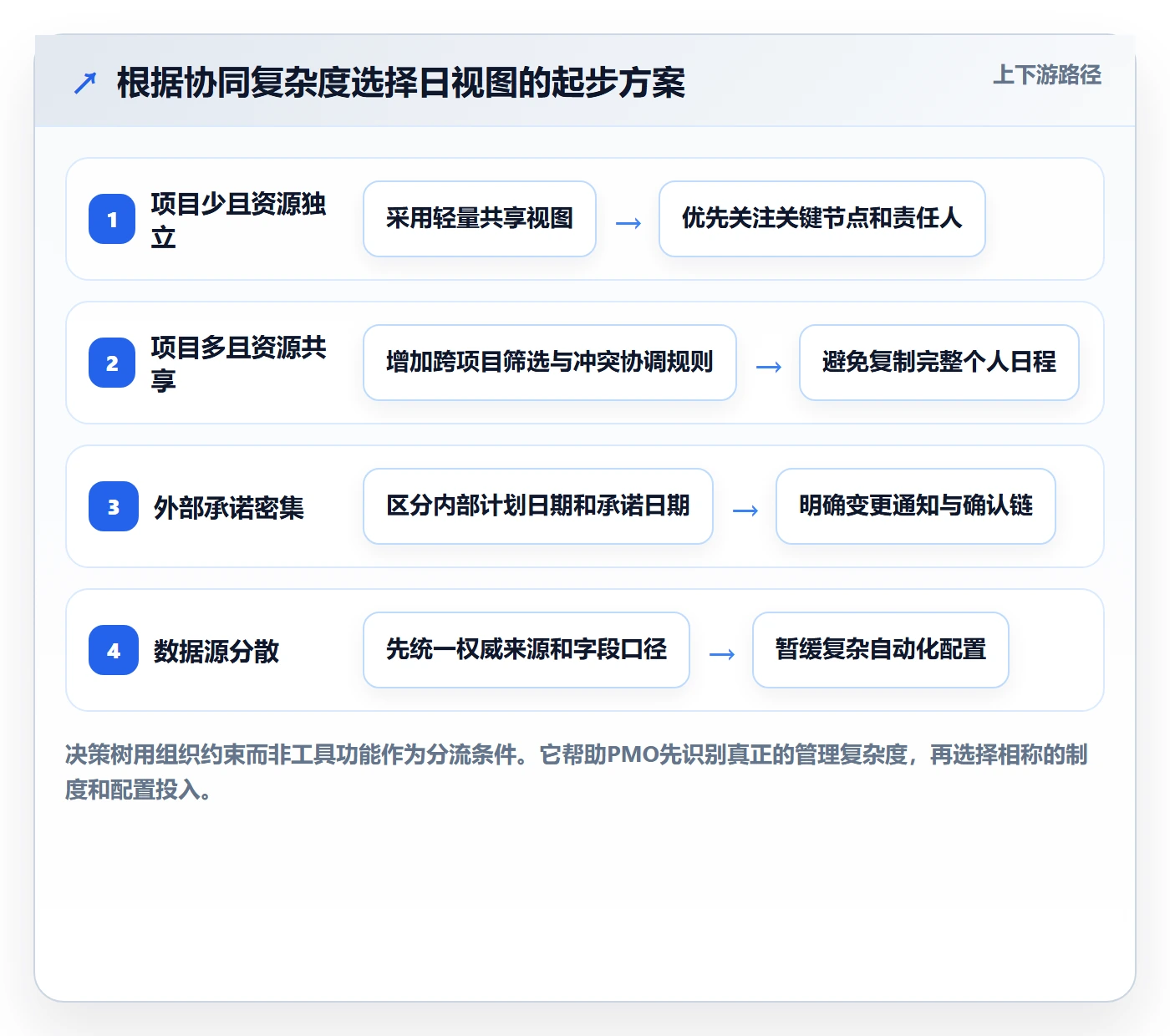Click the condition label 外部承诺密集

coord(229,507)
